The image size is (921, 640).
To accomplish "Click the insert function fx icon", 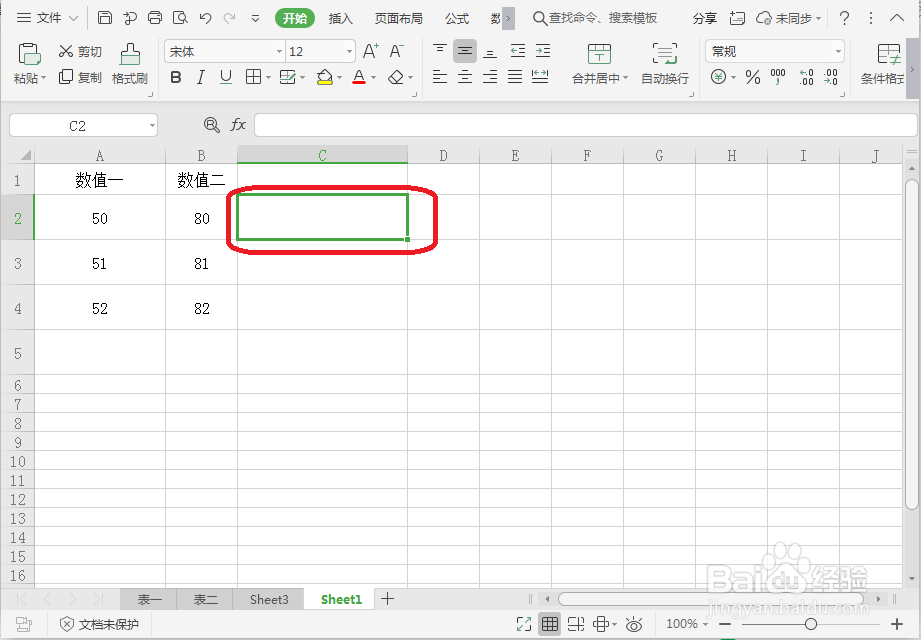I will [238, 124].
